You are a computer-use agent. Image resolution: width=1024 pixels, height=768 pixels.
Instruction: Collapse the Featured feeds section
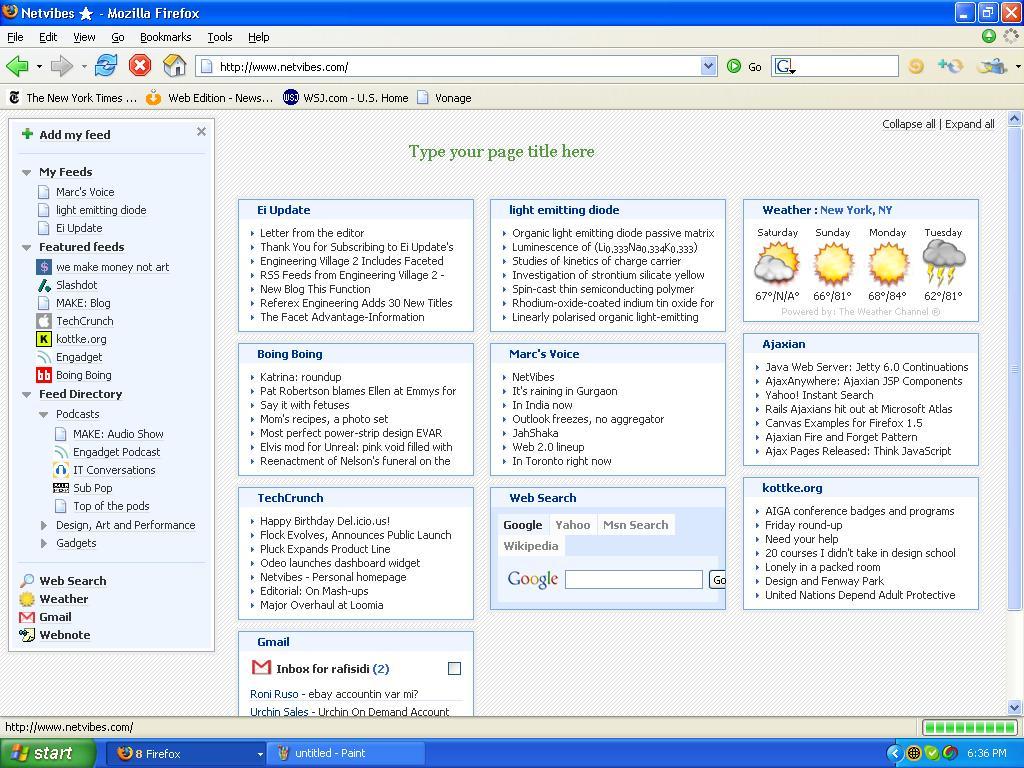[27, 248]
